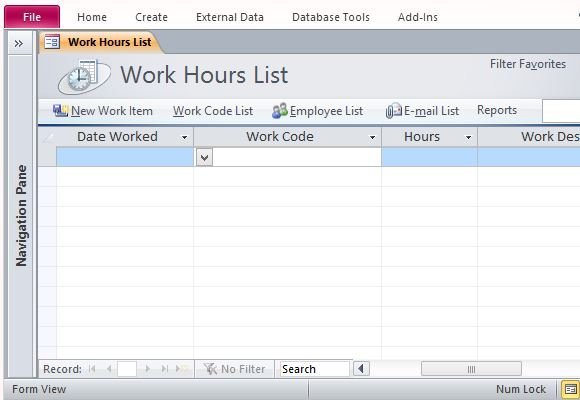Screen dimensions: 580x400
Task: Click the select-all corner of the datasheet
Action: (x=47, y=137)
